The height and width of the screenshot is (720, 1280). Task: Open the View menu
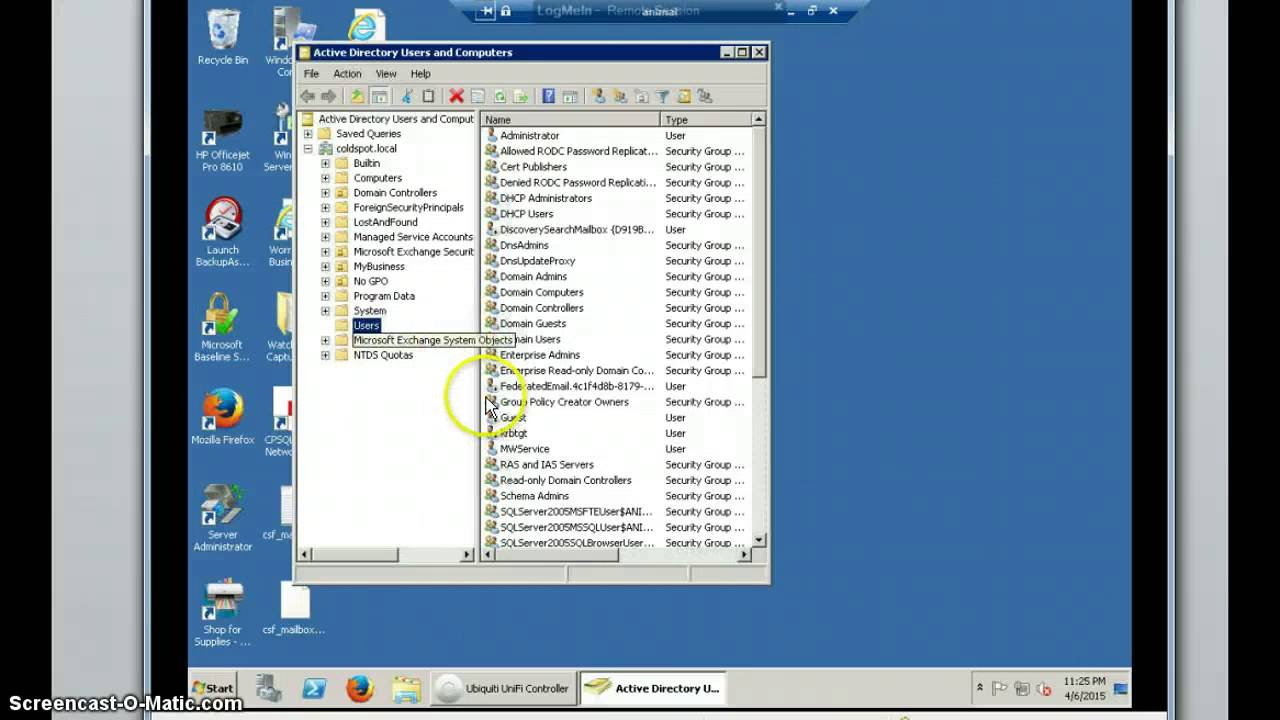coord(386,74)
